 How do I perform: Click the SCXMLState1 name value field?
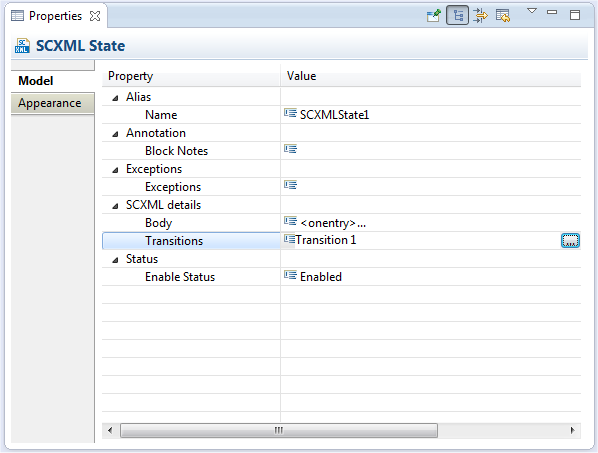pyautogui.click(x=431, y=114)
